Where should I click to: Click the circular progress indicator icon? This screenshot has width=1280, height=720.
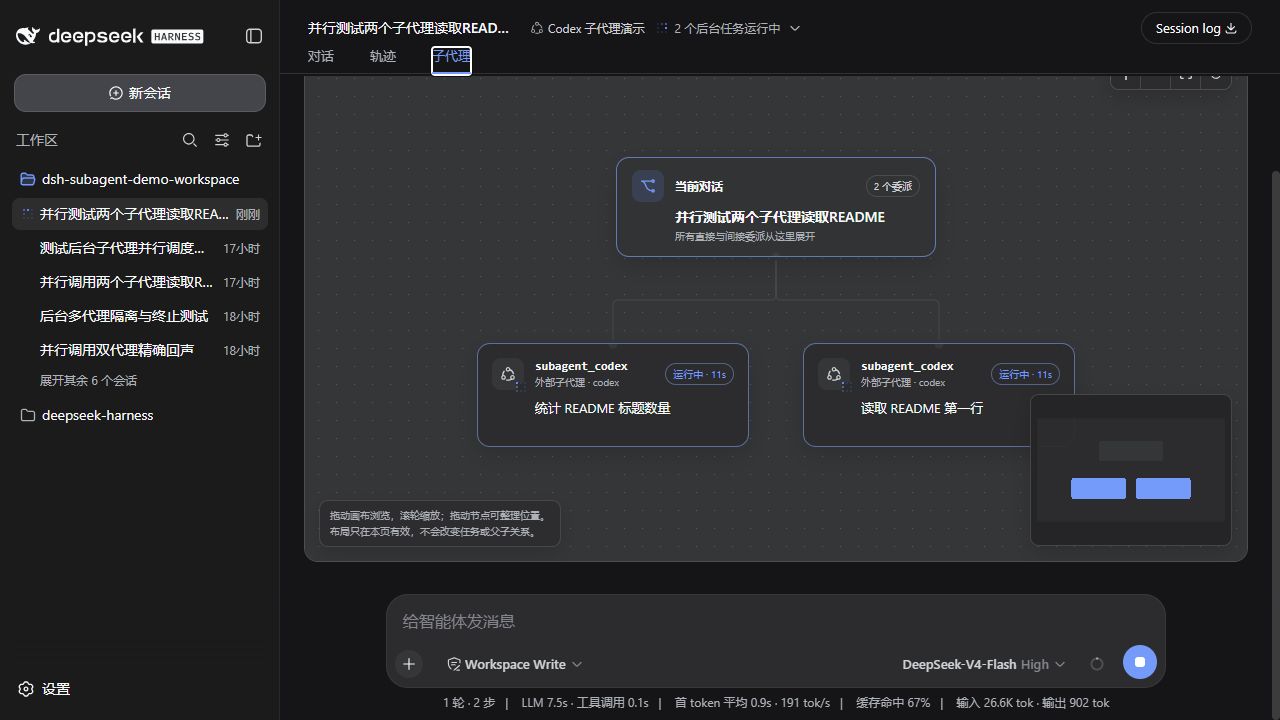(1097, 664)
